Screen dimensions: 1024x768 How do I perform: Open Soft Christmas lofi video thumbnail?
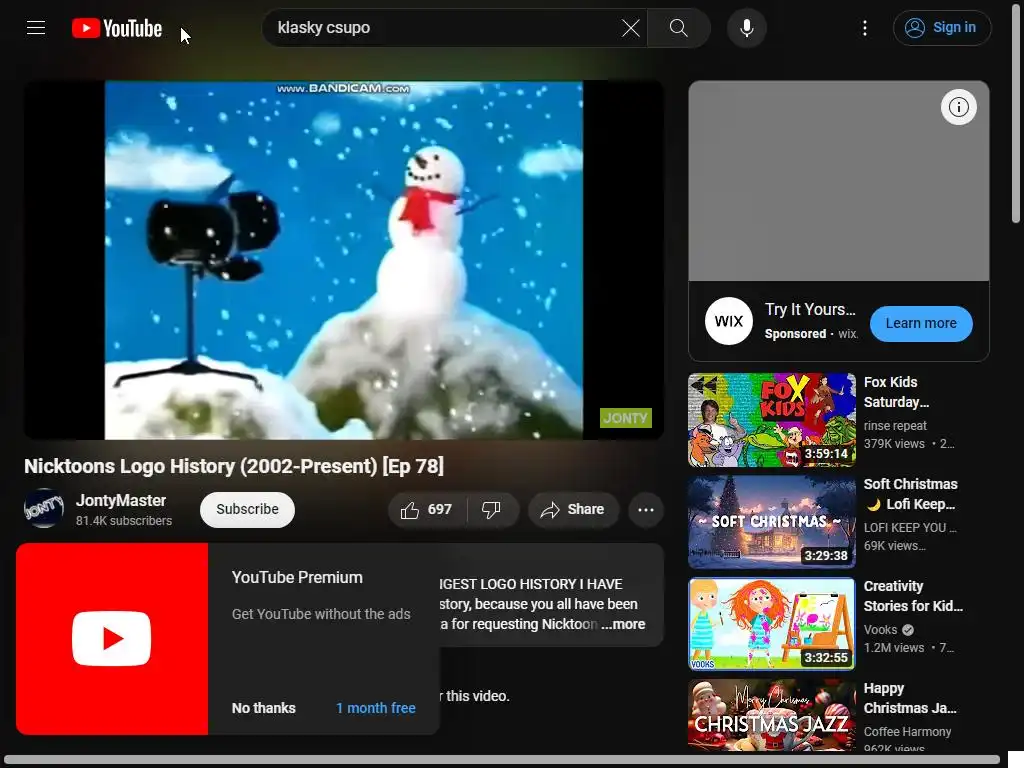[x=771, y=522]
